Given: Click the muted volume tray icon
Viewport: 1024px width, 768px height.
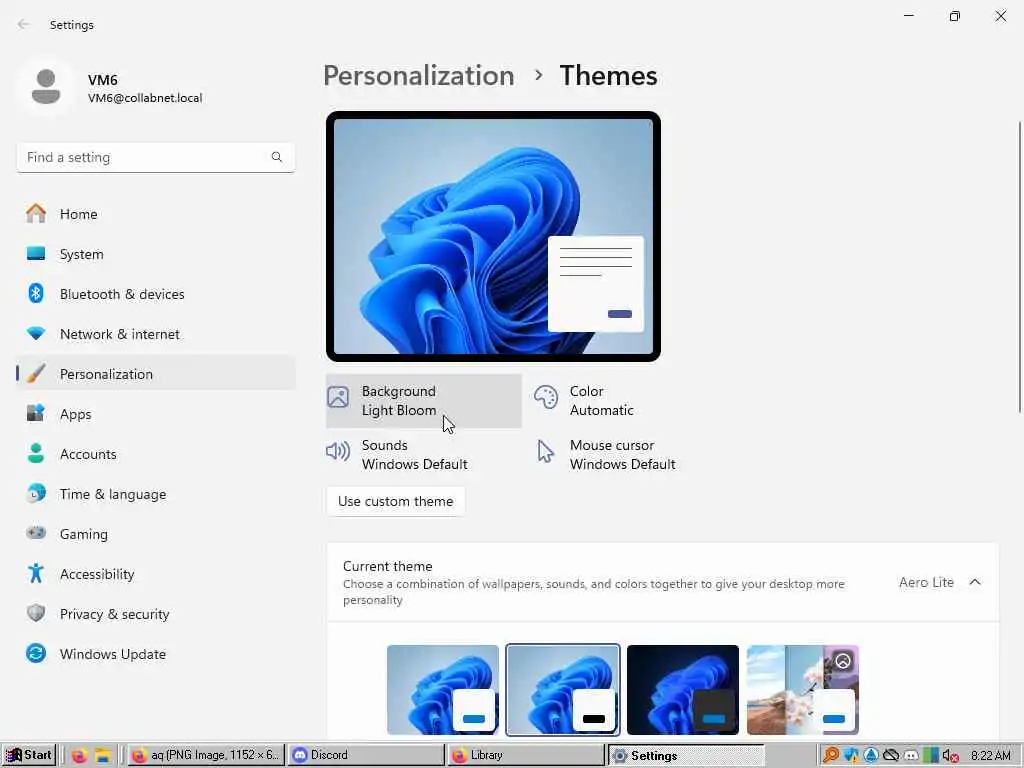Looking at the screenshot, I should tap(950, 756).
